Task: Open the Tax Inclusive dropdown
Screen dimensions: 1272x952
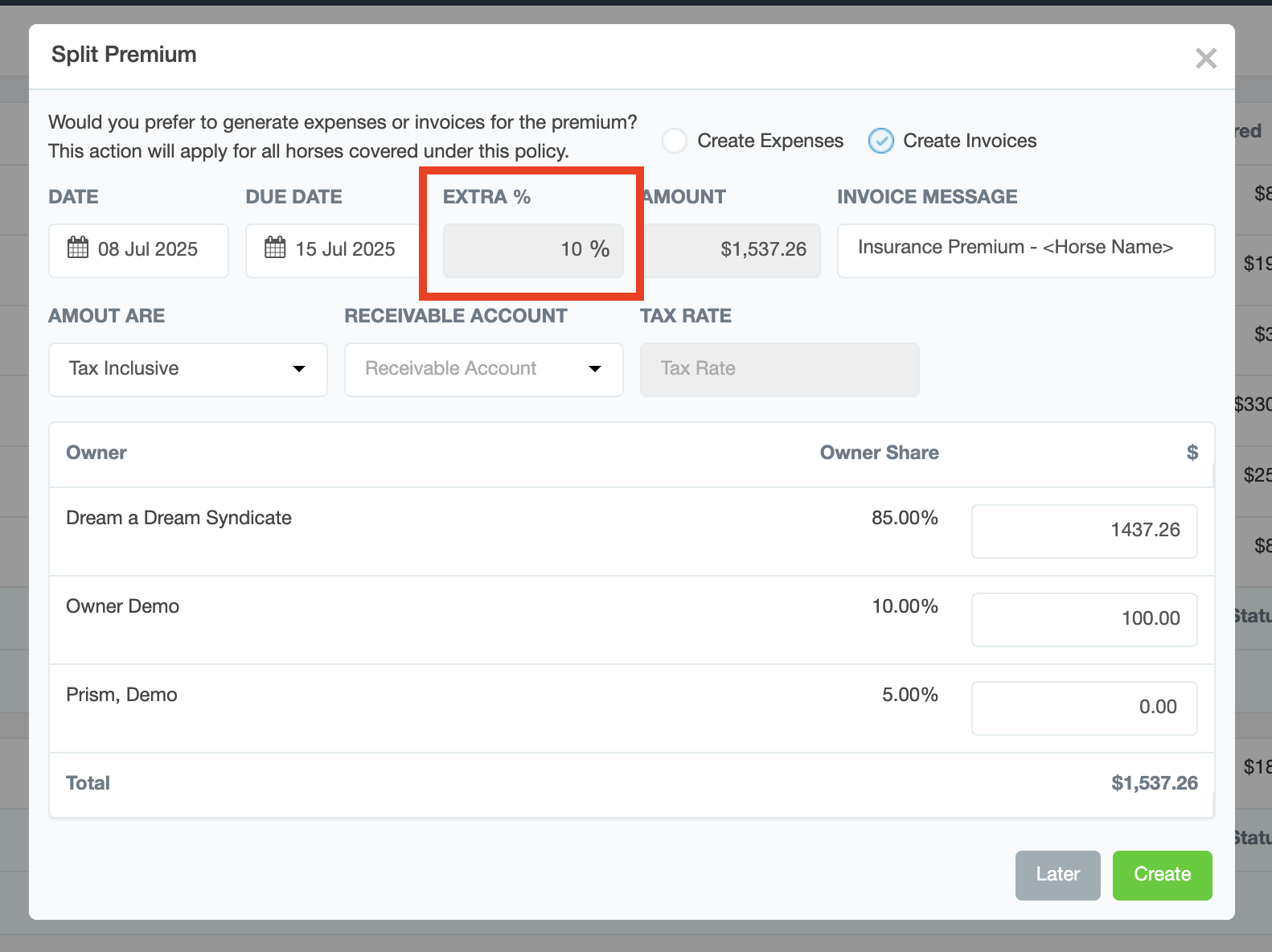Action: (x=187, y=369)
